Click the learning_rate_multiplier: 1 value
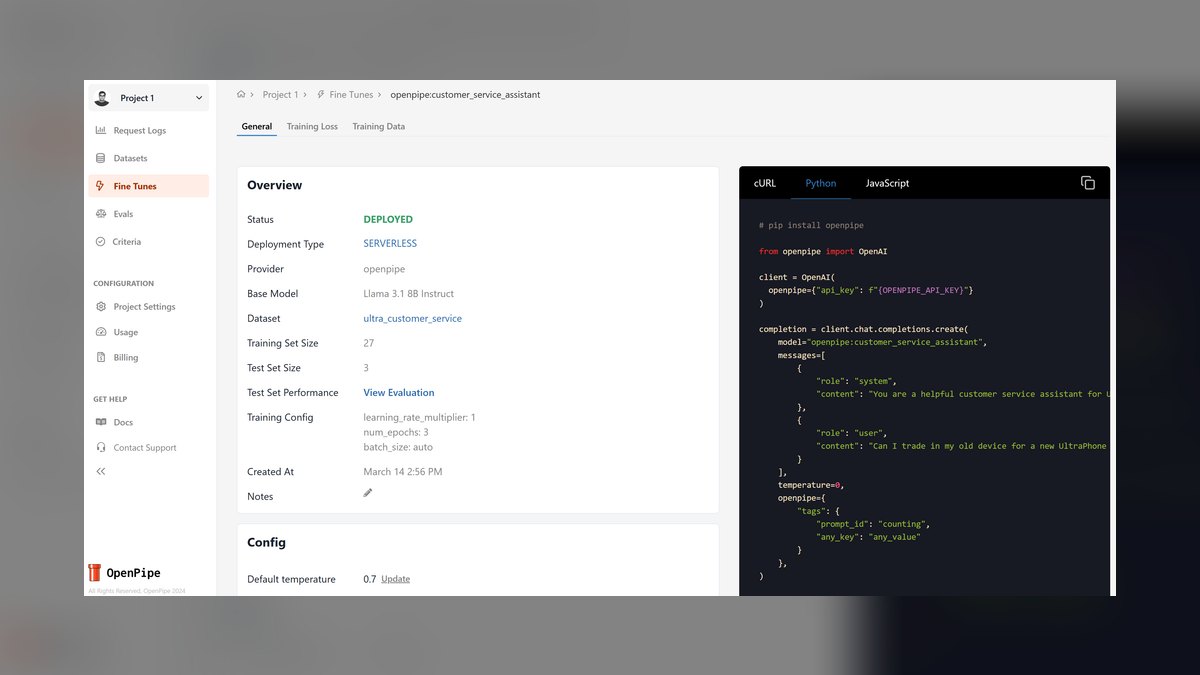 [x=420, y=417]
